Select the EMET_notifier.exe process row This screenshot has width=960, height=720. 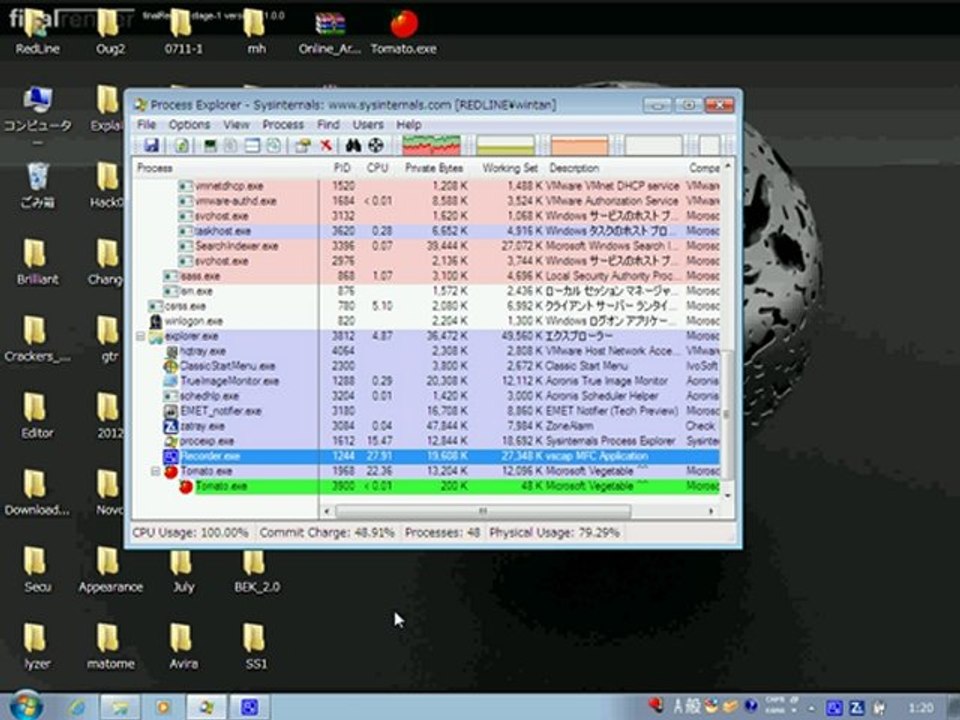(x=426, y=411)
